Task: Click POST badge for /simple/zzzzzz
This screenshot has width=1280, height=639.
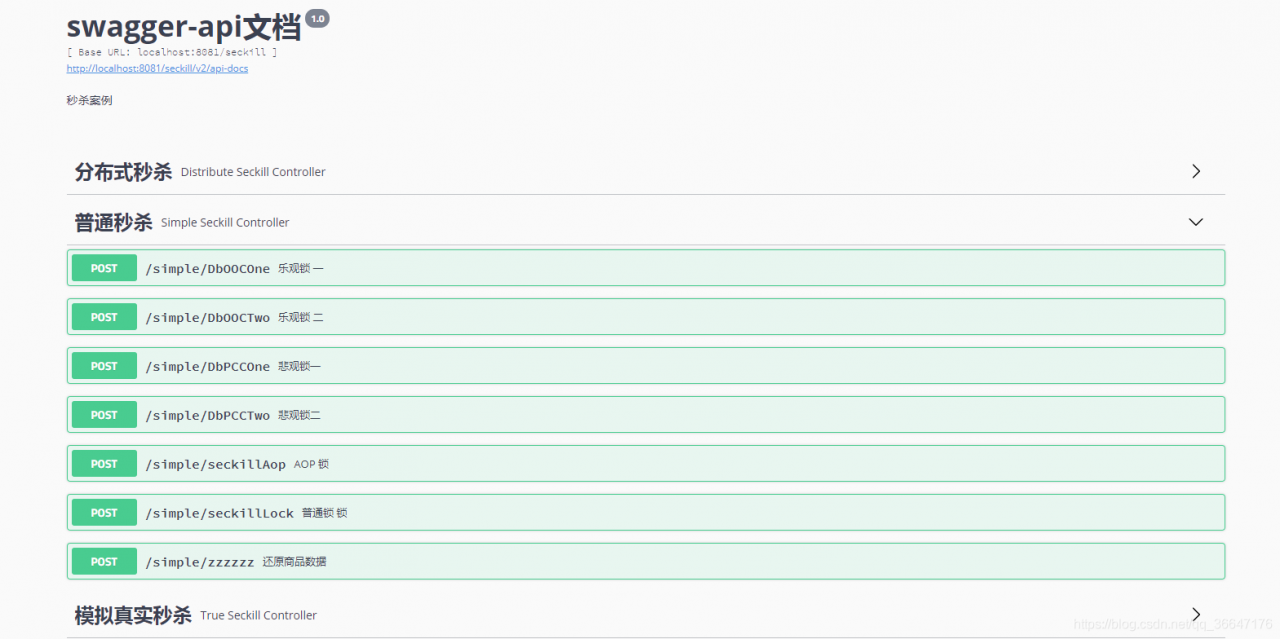Action: tap(104, 562)
